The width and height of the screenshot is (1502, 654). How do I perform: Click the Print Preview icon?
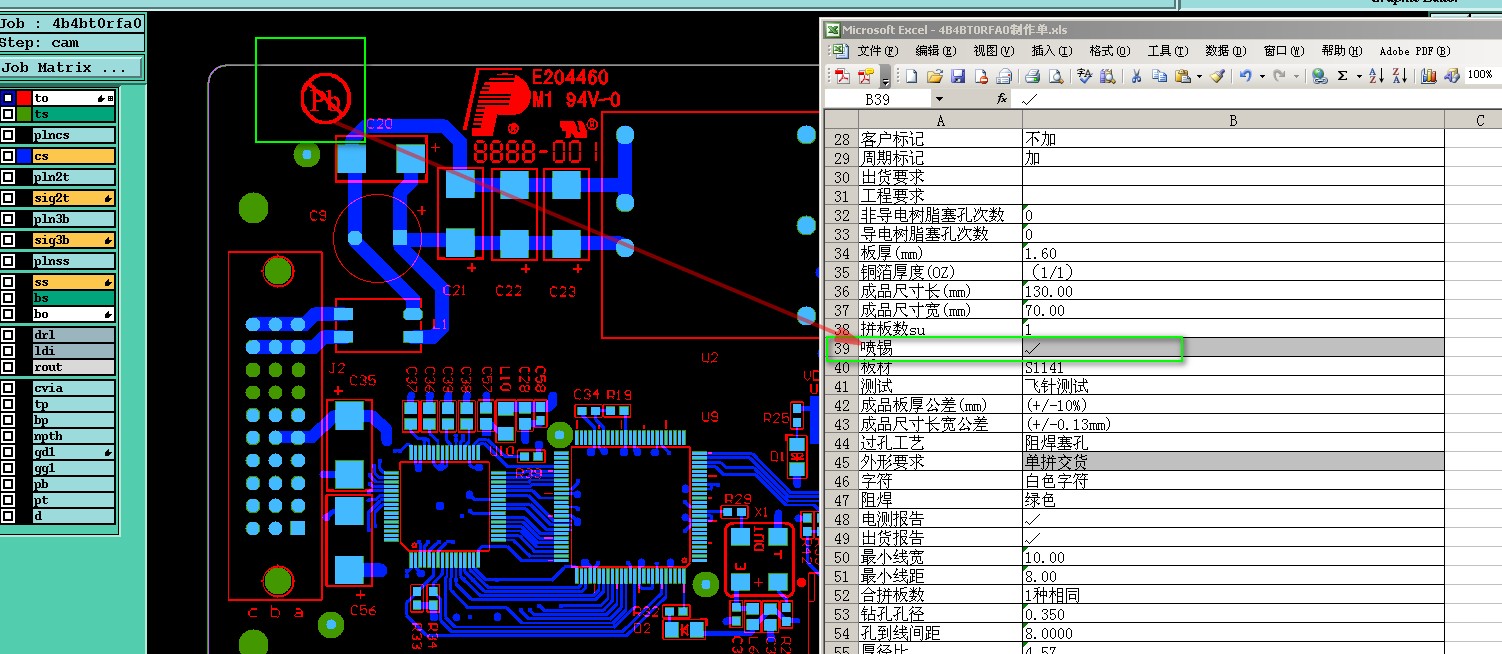tap(1056, 76)
